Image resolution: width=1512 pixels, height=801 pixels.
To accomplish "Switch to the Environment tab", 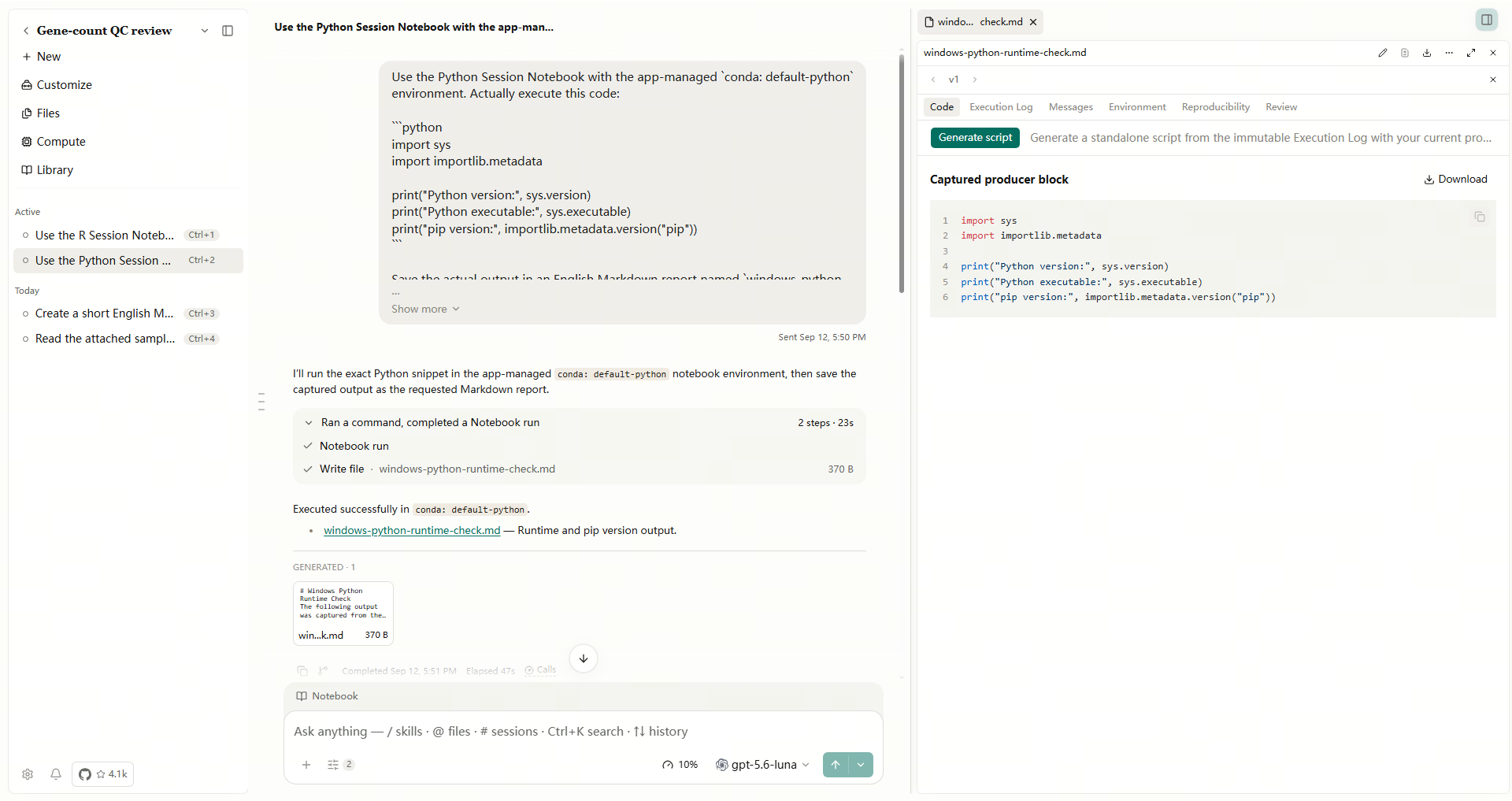I will (x=1137, y=107).
